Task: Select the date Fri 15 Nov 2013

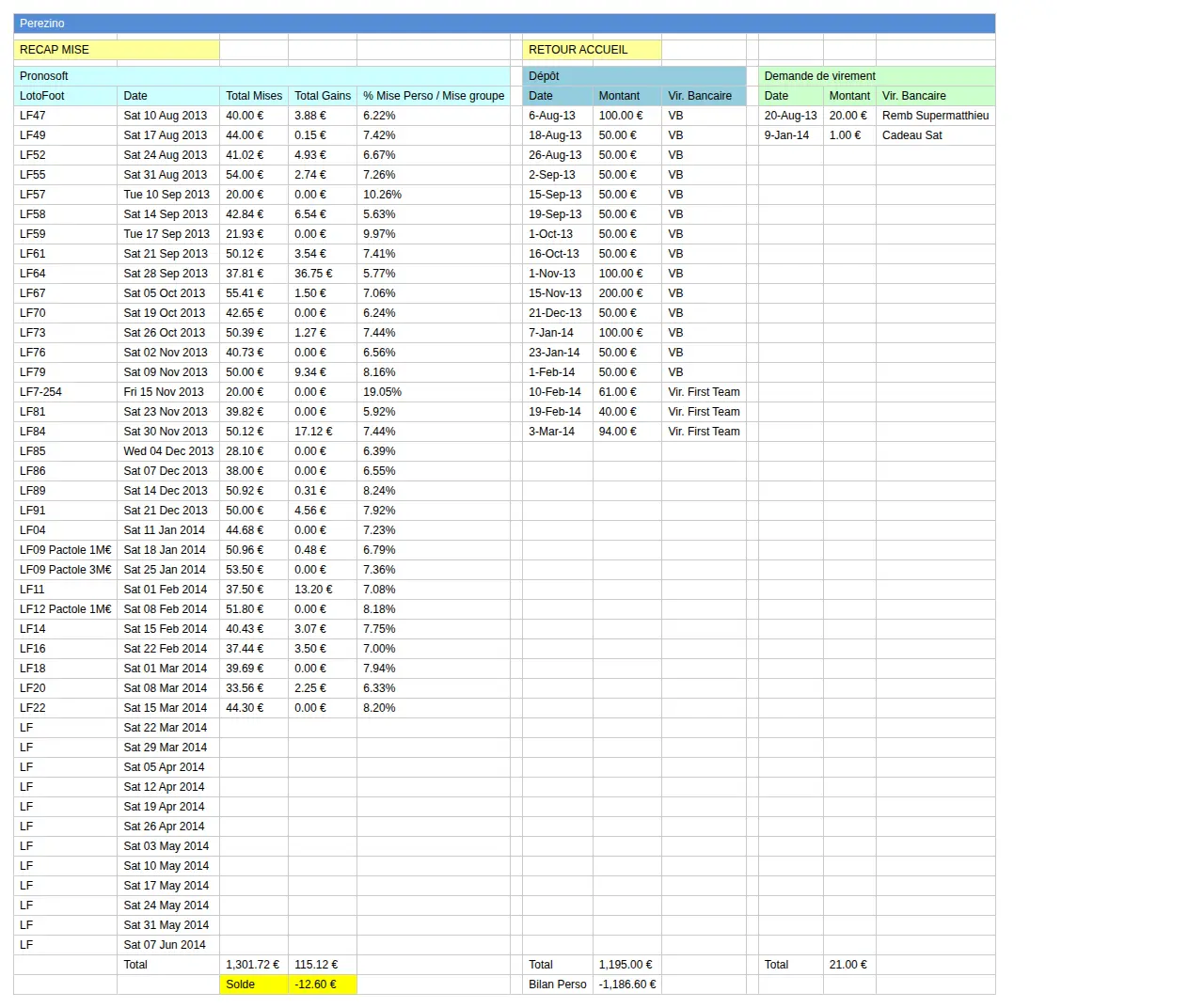Action: (168, 392)
